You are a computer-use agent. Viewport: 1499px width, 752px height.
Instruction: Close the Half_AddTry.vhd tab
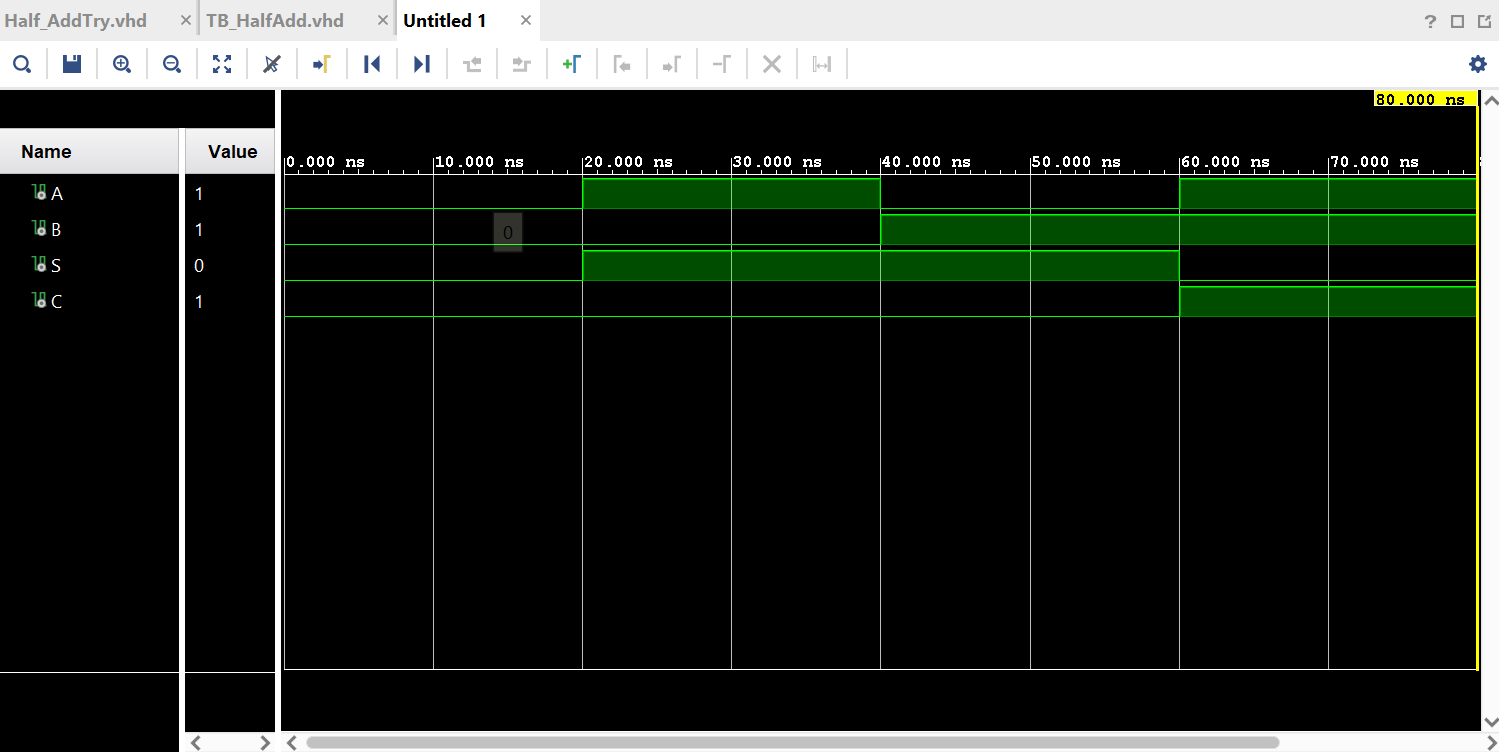point(185,21)
